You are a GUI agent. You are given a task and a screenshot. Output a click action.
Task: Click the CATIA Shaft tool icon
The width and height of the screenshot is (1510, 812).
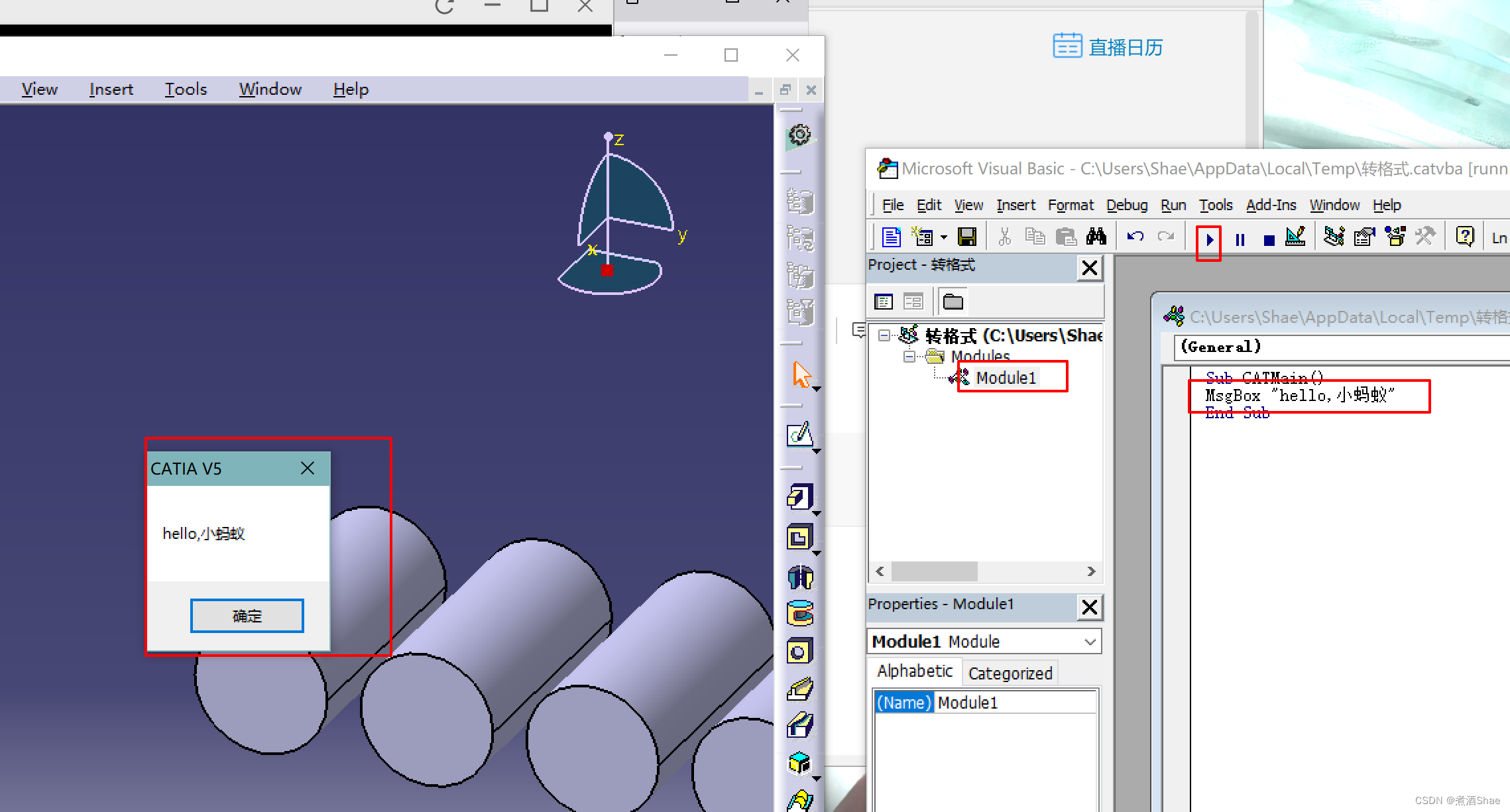click(800, 577)
